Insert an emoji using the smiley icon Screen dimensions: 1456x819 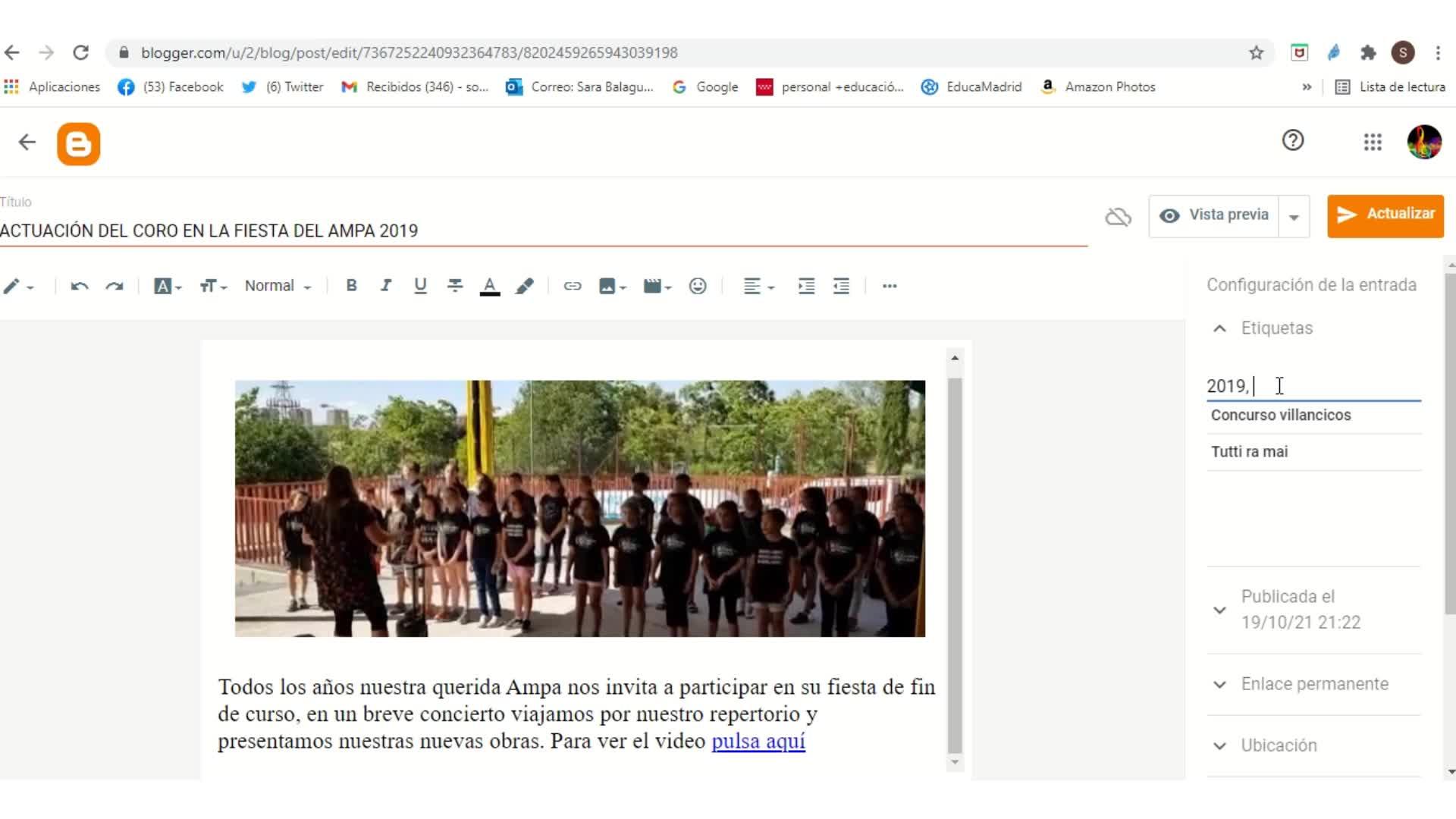[698, 286]
